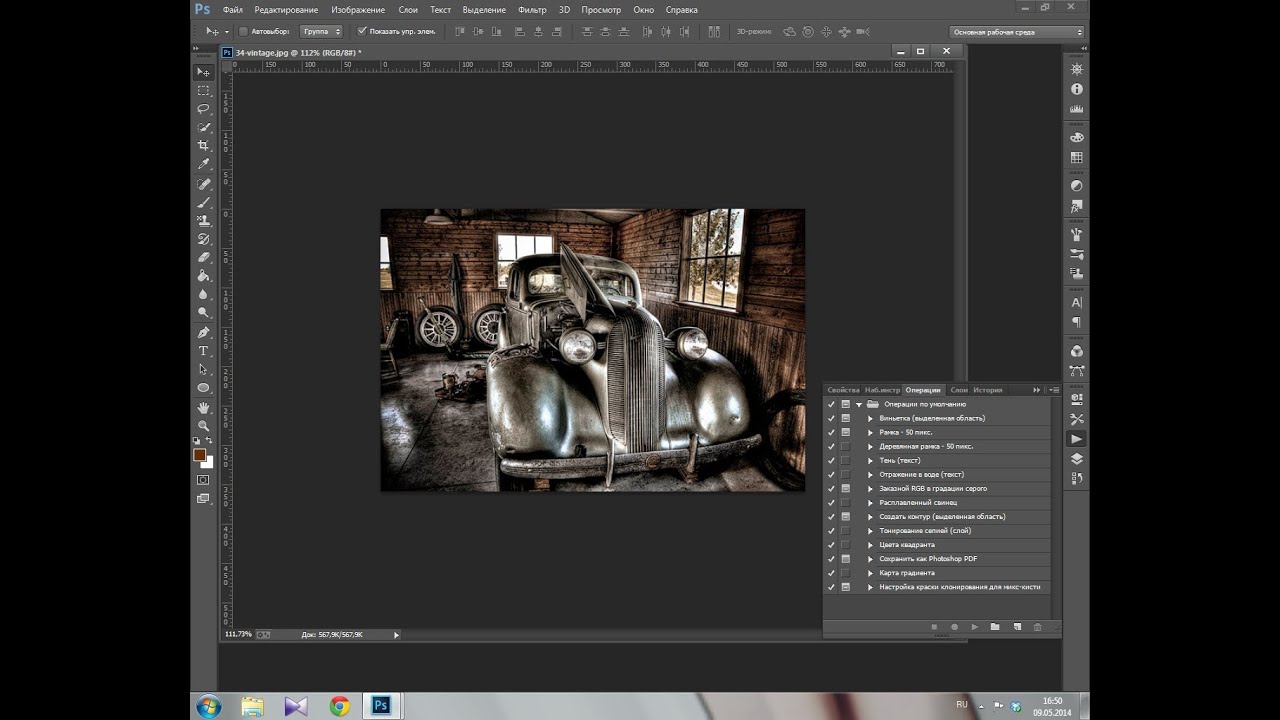Viewport: 1280px width, 720px height.
Task: Select the Zoom tool
Action: click(204, 426)
